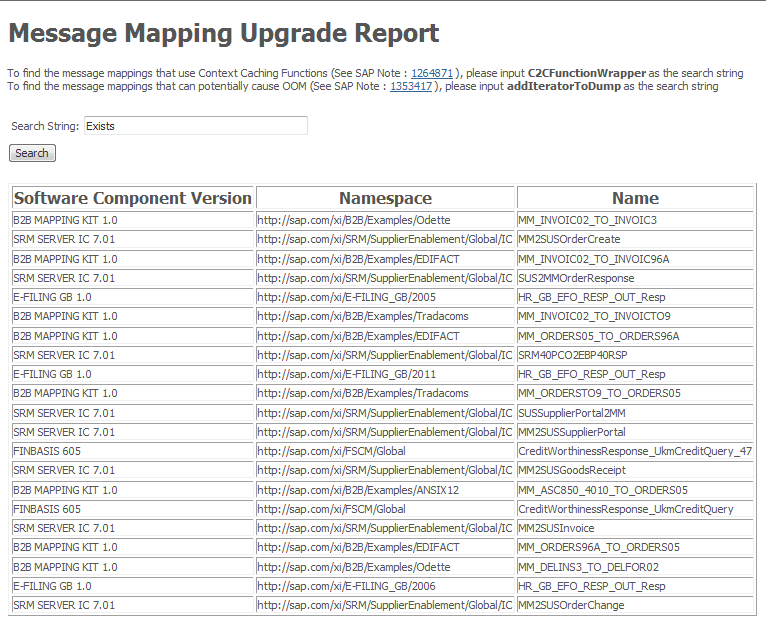This screenshot has height=627, width=766.
Task: Click the B2B/Examples/ANSIX12 namespace cell
Action: tap(385, 490)
